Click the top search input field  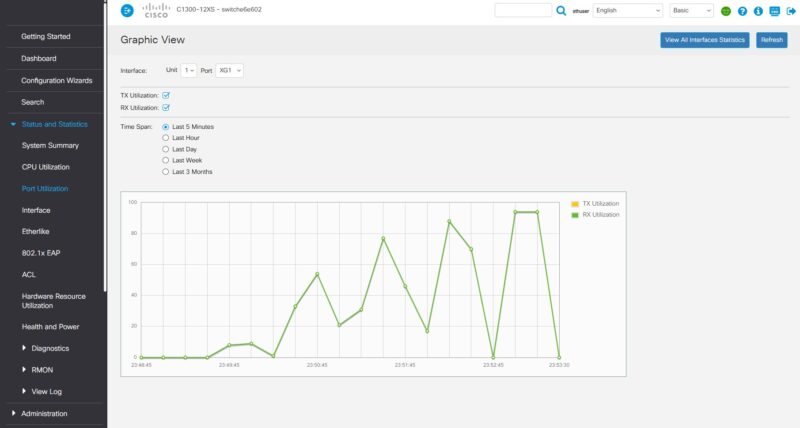(x=523, y=10)
